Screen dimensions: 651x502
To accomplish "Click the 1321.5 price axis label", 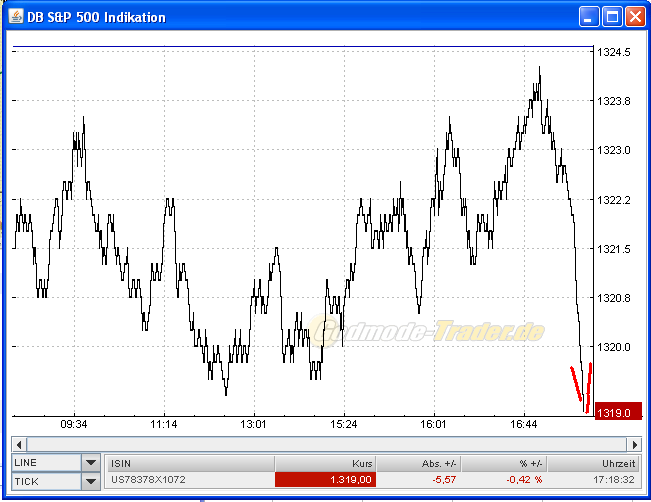I will [613, 249].
